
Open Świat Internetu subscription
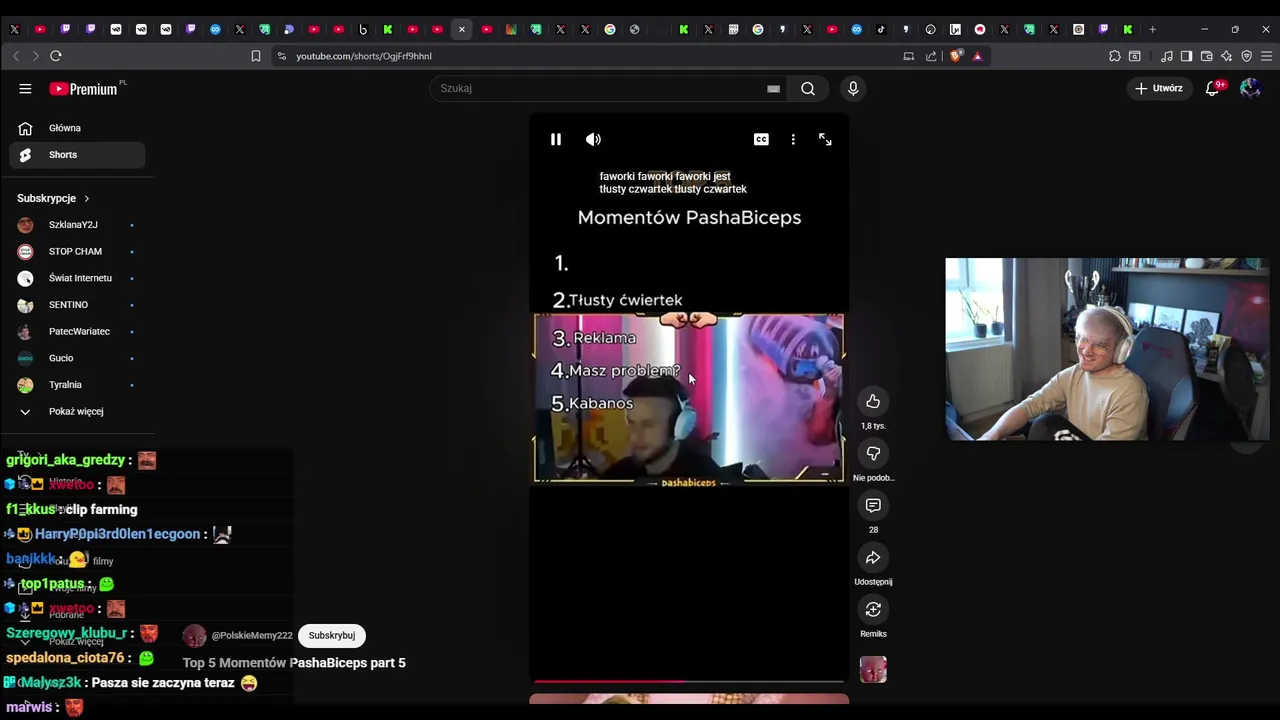click(77, 278)
